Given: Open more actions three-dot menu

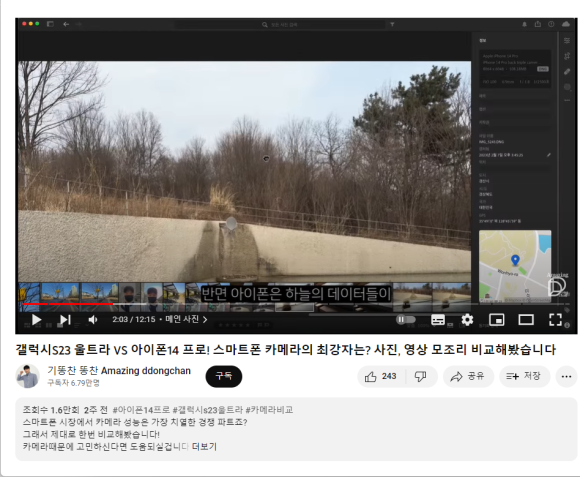Looking at the screenshot, I should point(566,376).
